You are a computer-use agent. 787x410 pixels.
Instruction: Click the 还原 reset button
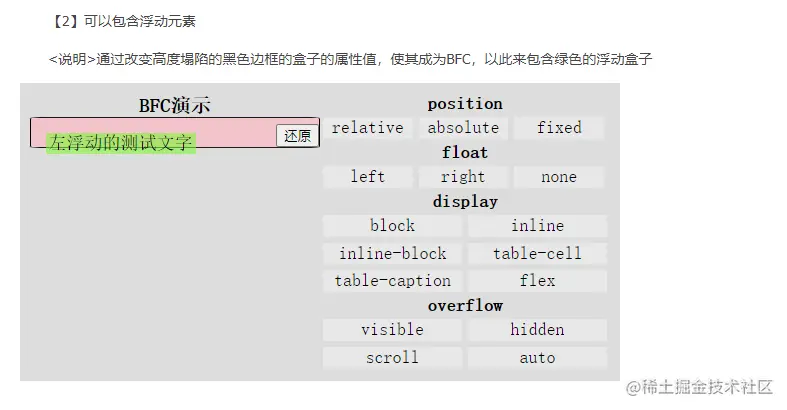click(x=297, y=135)
